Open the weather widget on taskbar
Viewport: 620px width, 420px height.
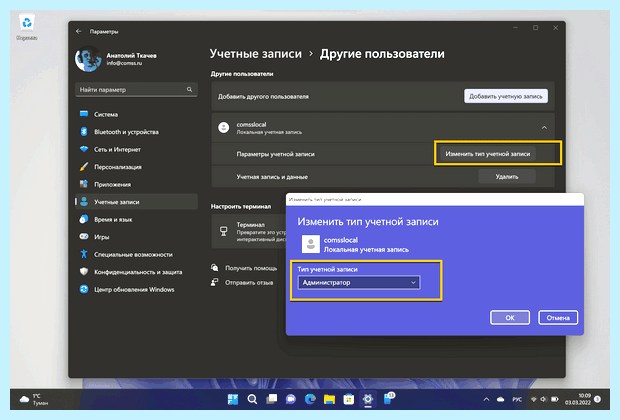(34, 399)
